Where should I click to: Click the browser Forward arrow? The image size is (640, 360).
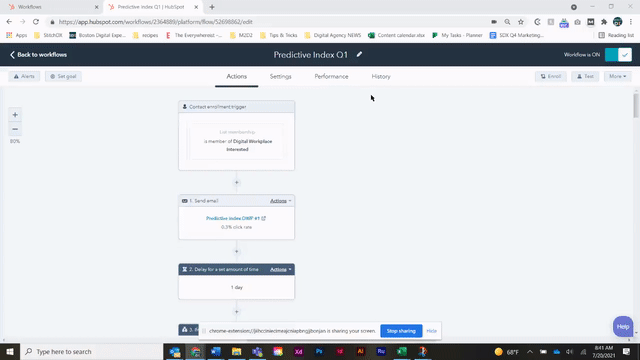click(x=22, y=22)
